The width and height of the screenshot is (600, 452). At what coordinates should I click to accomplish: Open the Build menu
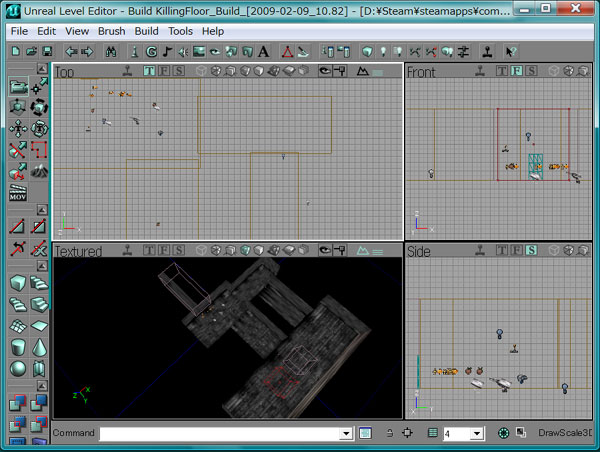146,31
